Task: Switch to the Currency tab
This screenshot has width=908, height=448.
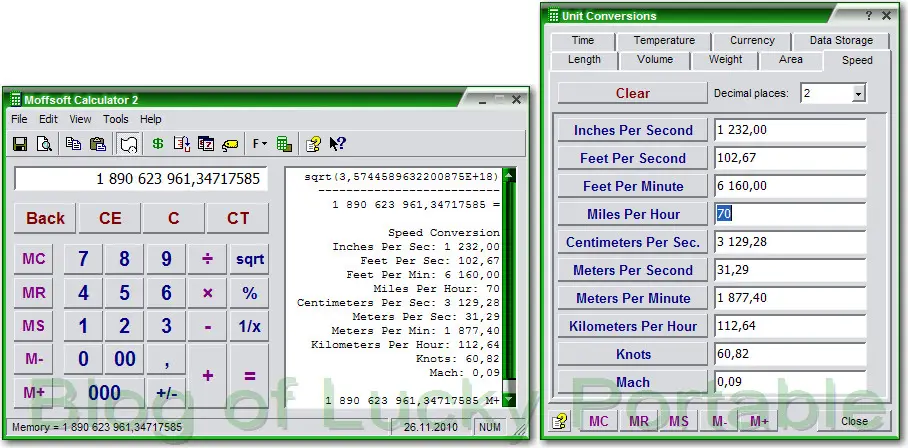Action: (752, 41)
